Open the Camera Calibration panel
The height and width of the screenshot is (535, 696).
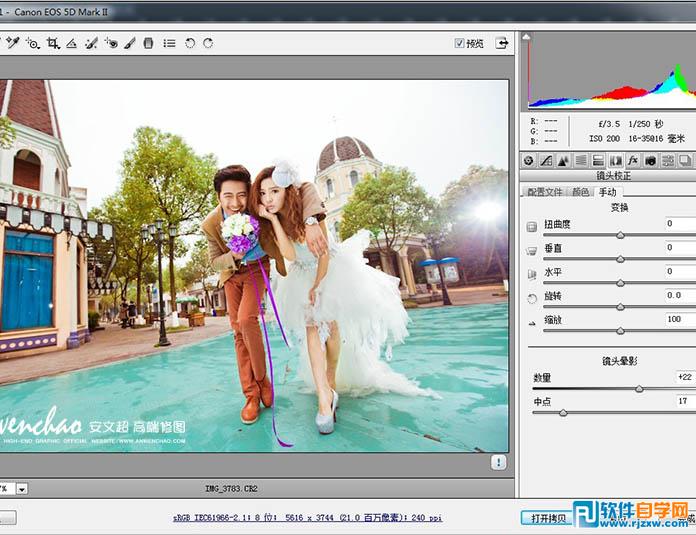[x=650, y=160]
